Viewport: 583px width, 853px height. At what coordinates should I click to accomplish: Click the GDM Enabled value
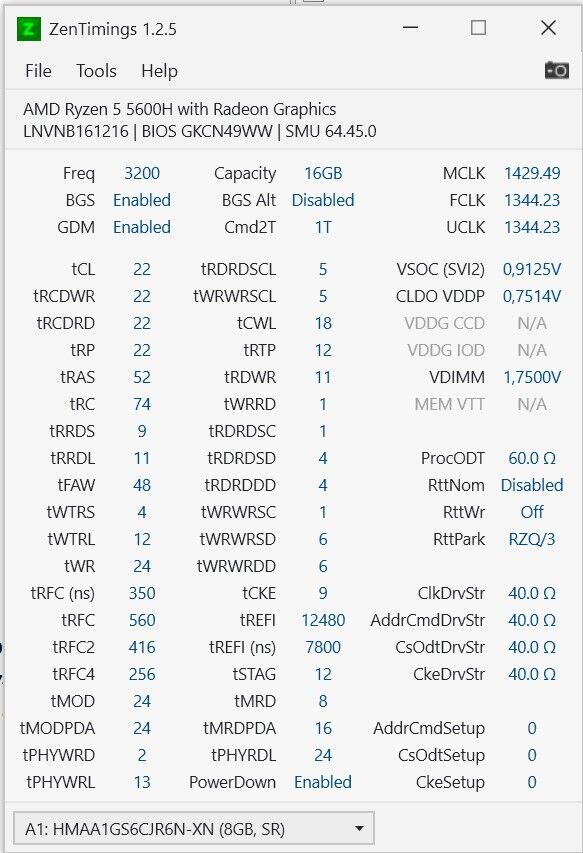pos(142,227)
